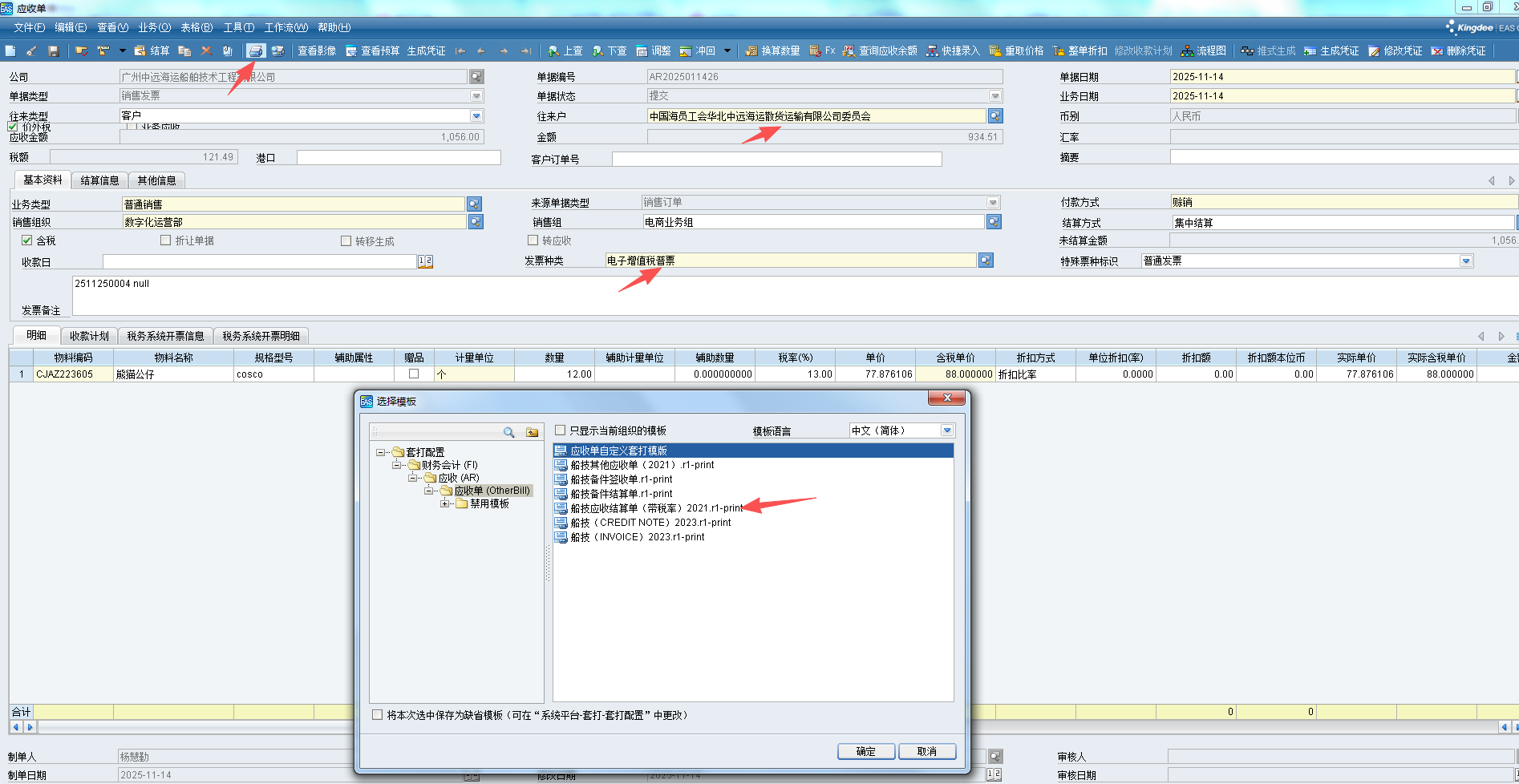Click the folder-up icon in template dialog
The width and height of the screenshot is (1519, 784).
[x=532, y=432]
